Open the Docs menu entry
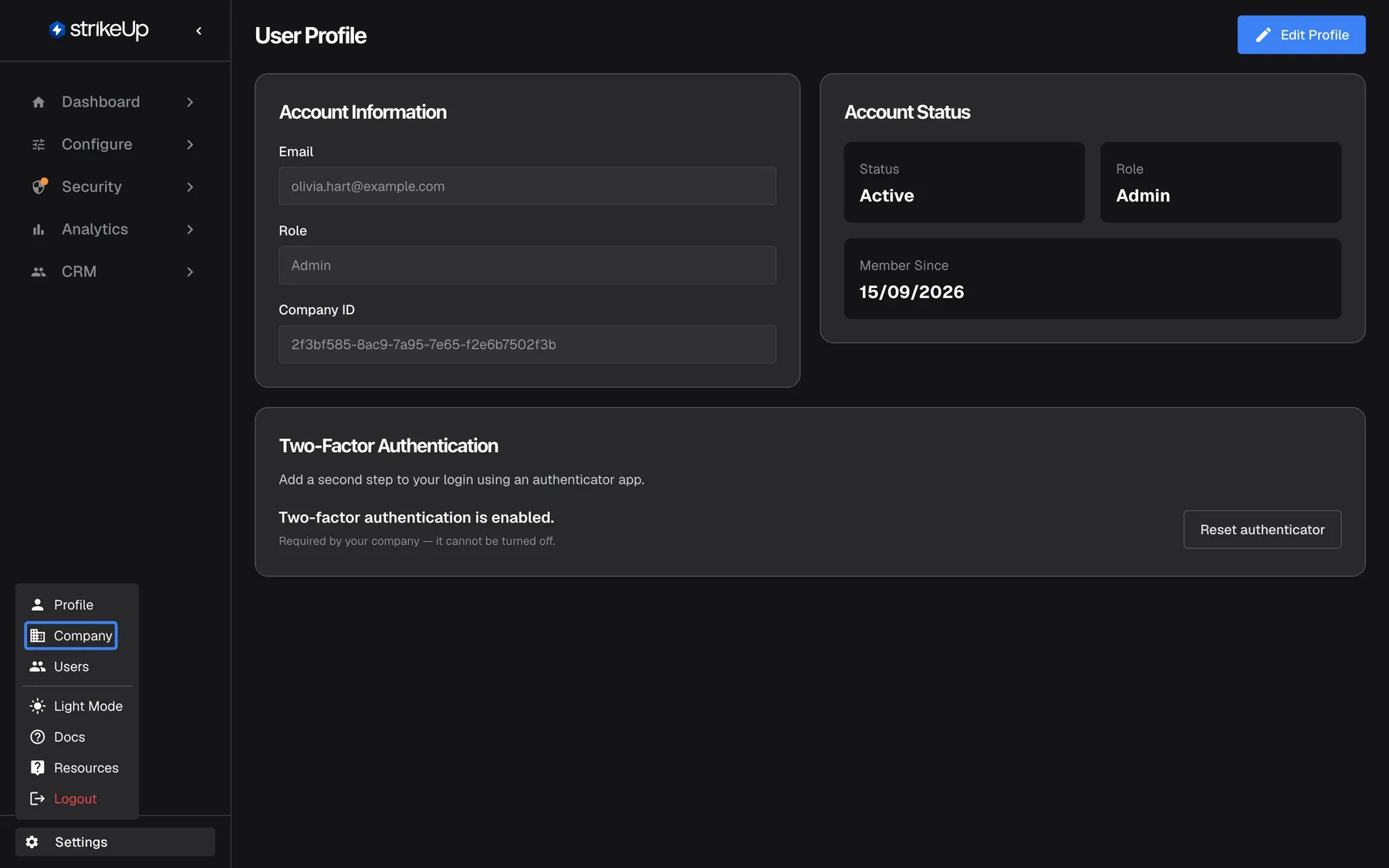 tap(77, 737)
